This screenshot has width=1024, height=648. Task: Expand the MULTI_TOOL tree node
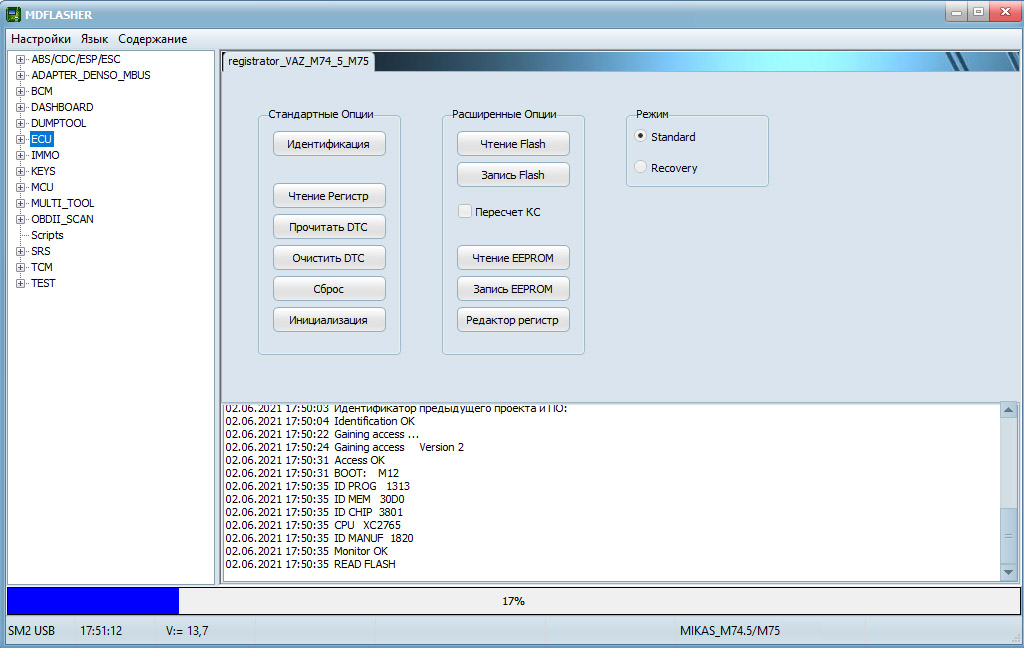pyautogui.click(x=20, y=203)
